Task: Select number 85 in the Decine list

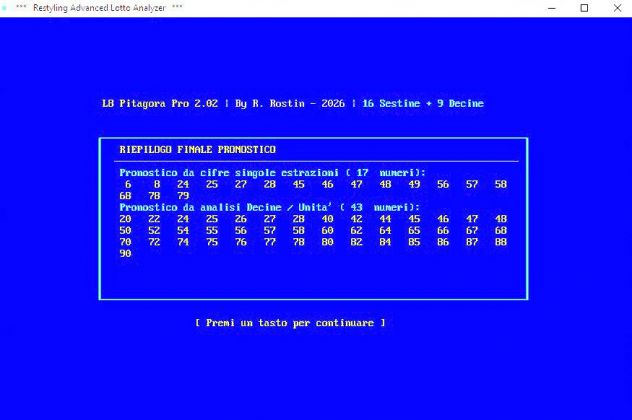Action: point(414,242)
